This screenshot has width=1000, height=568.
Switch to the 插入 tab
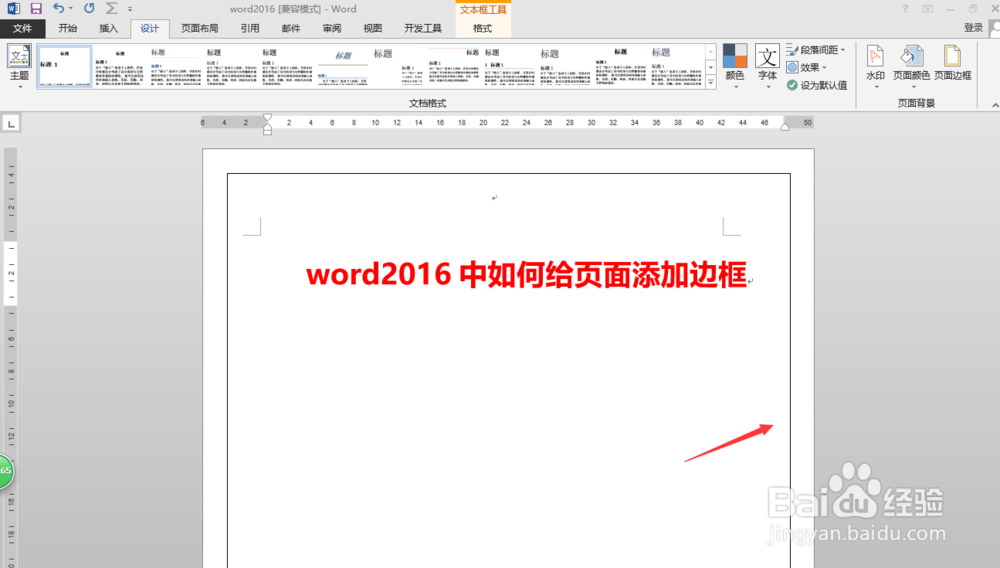108,28
